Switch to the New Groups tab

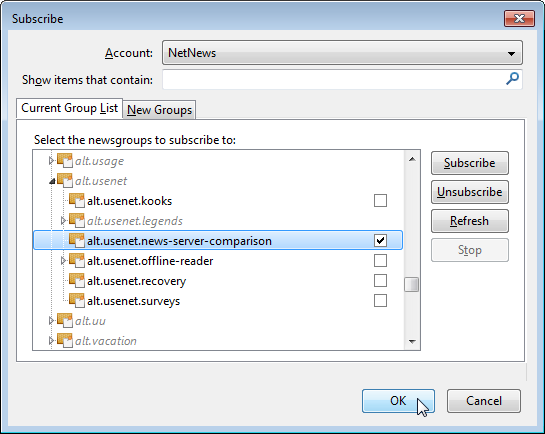click(159, 110)
